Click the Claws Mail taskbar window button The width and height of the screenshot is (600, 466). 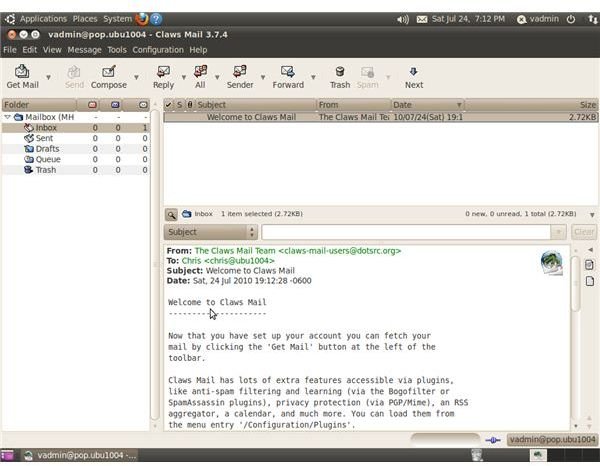coord(80,455)
